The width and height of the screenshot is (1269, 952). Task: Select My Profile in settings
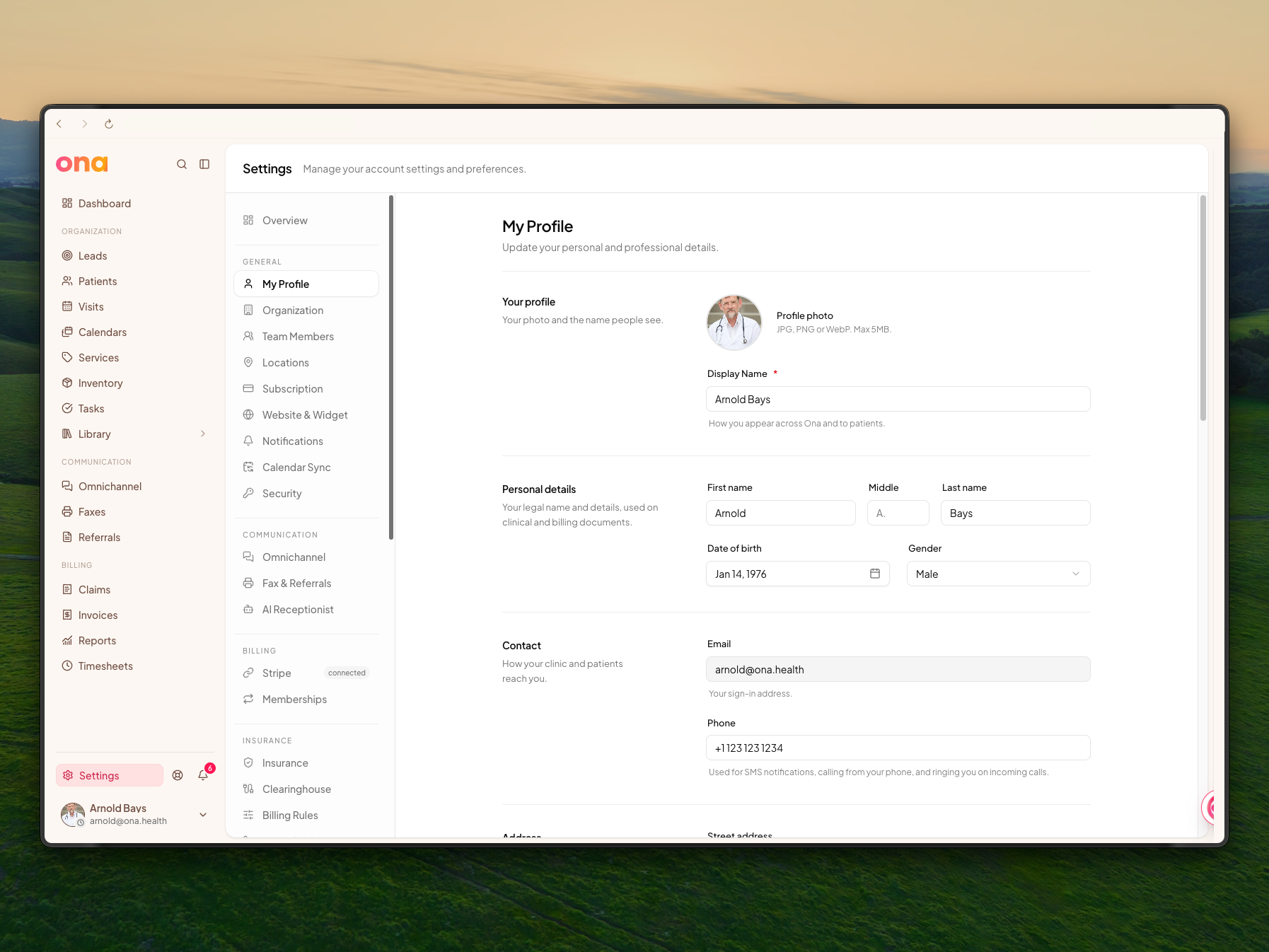tap(306, 284)
